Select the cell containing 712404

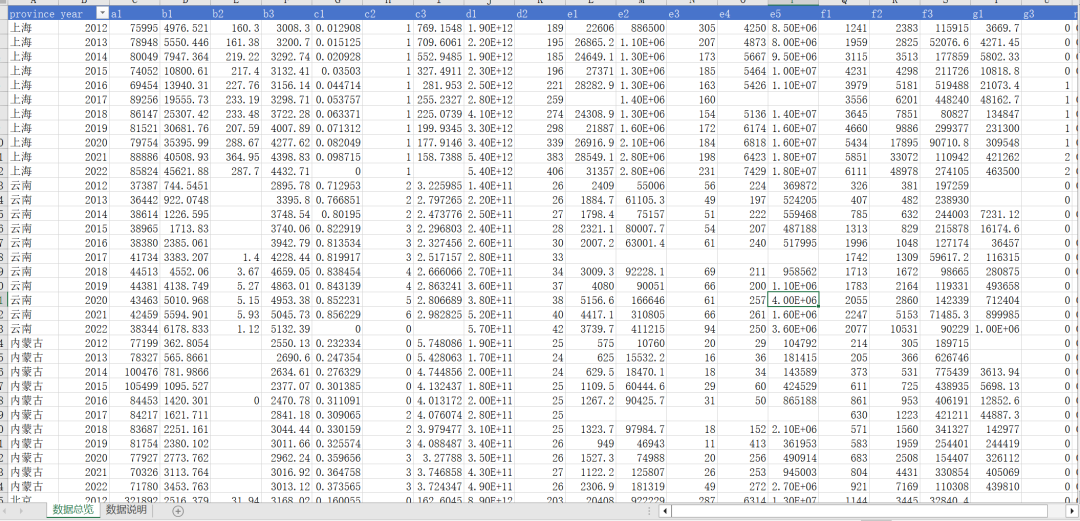point(996,300)
